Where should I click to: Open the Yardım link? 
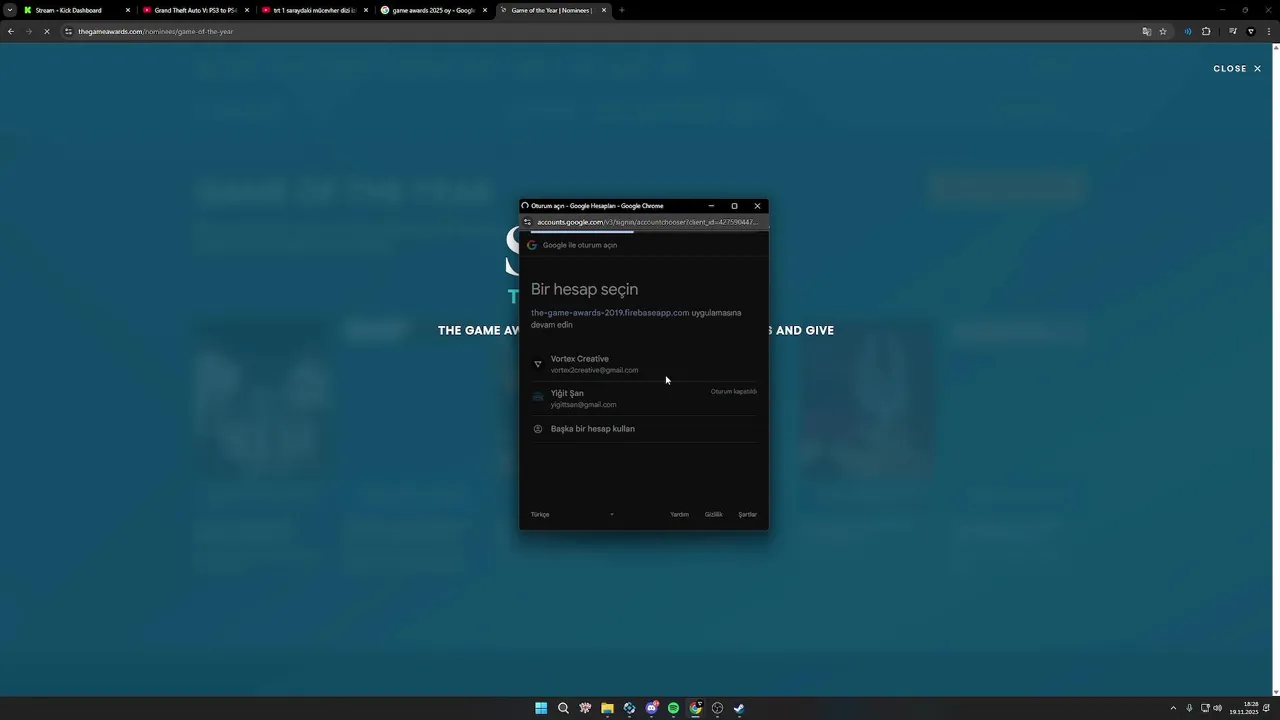point(679,514)
